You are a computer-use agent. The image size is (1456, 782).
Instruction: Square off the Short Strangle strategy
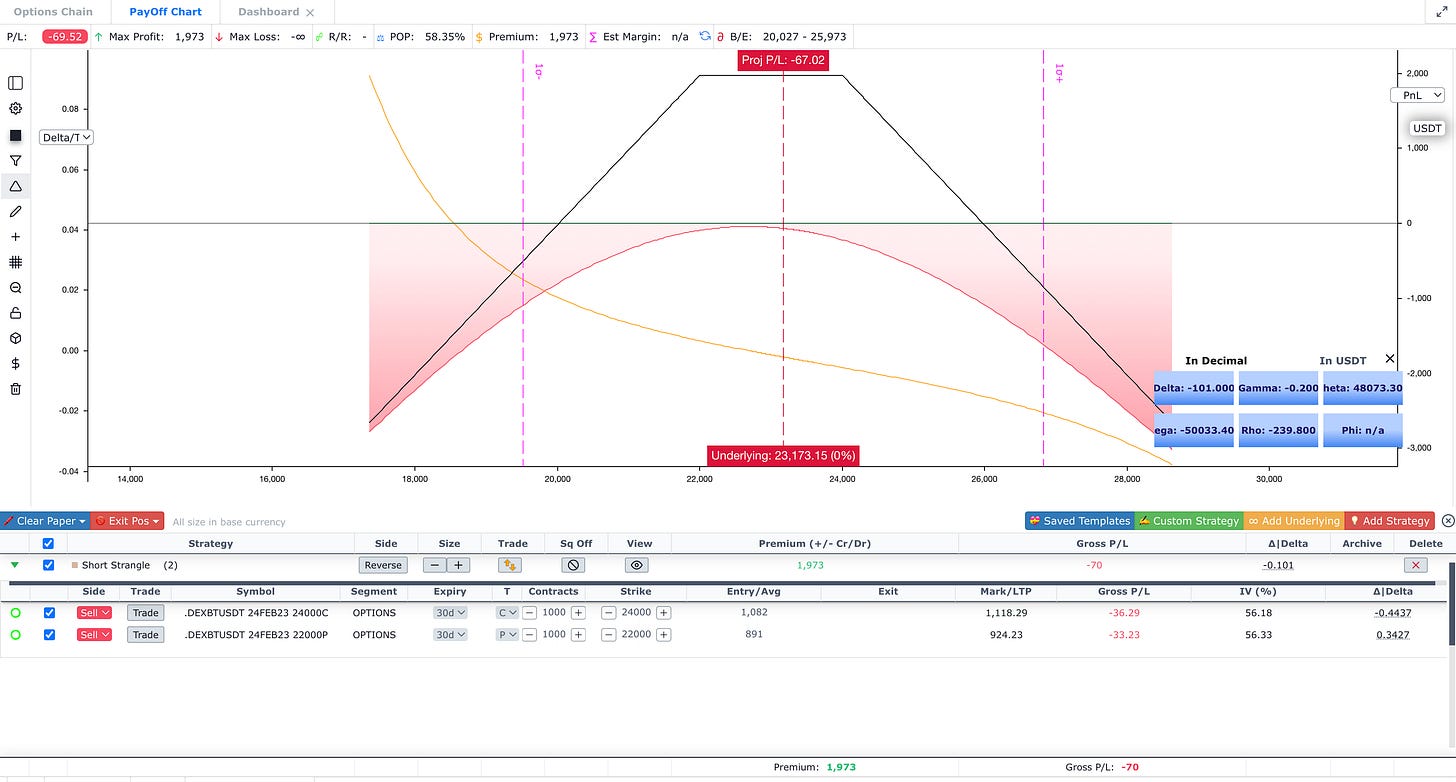(574, 565)
